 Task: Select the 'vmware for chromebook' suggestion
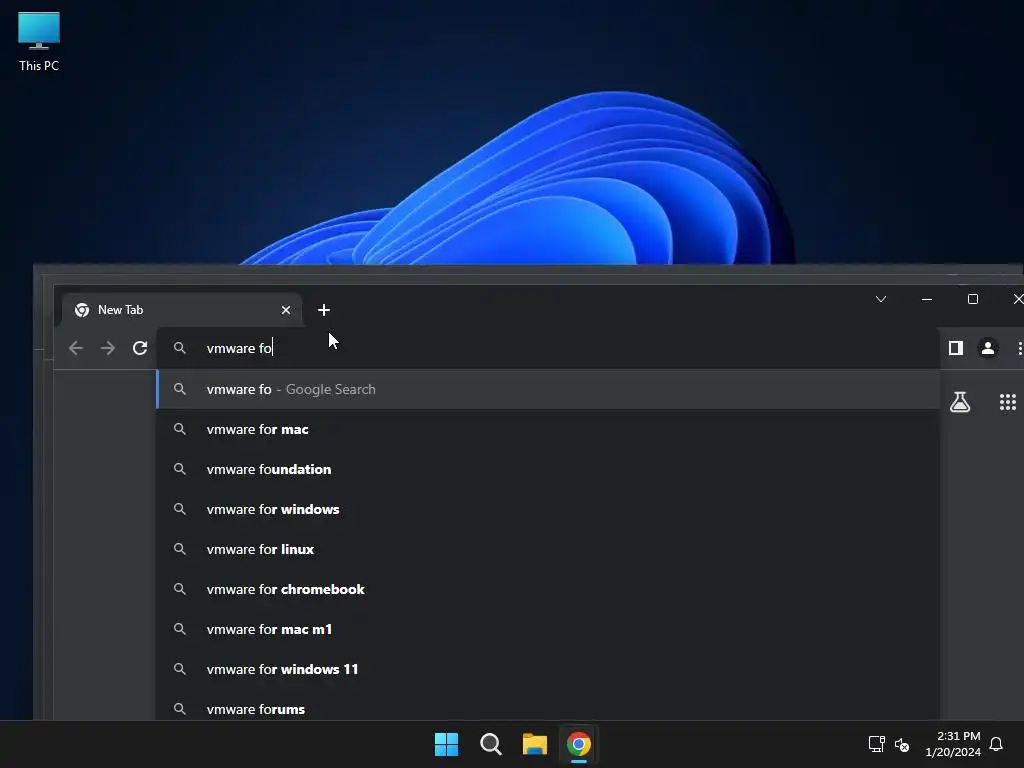point(548,589)
